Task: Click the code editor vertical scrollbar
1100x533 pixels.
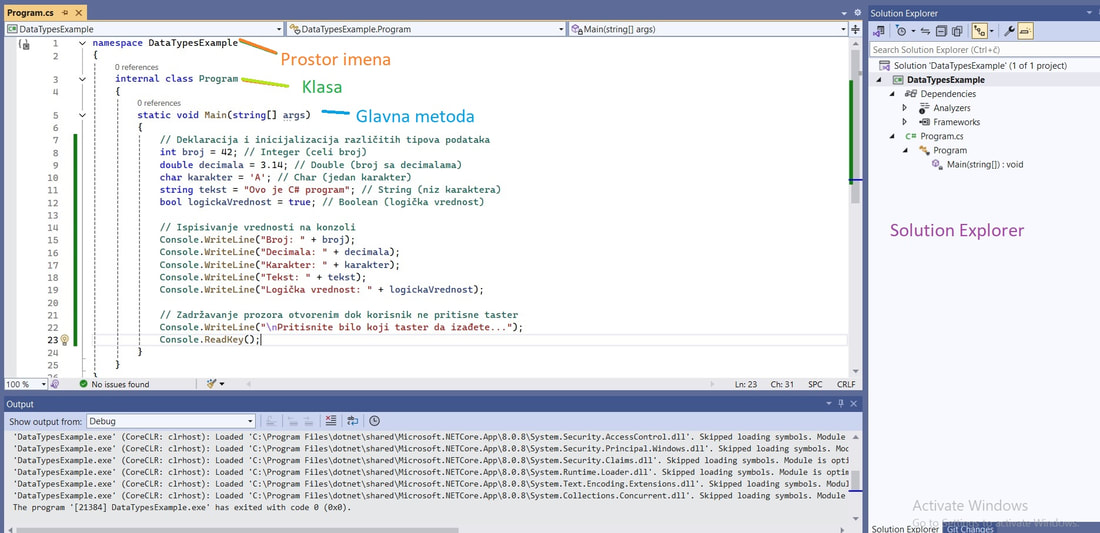Action: (x=855, y=126)
